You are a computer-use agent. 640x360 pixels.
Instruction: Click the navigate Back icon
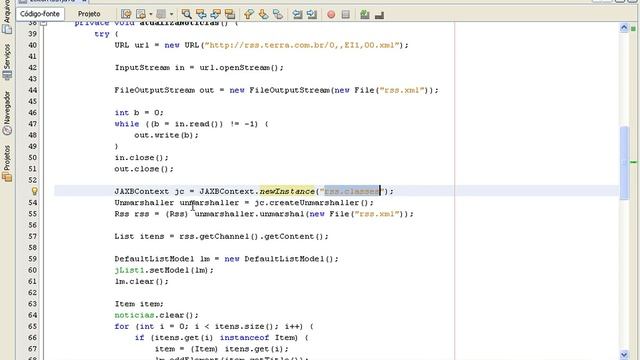(141, 14)
